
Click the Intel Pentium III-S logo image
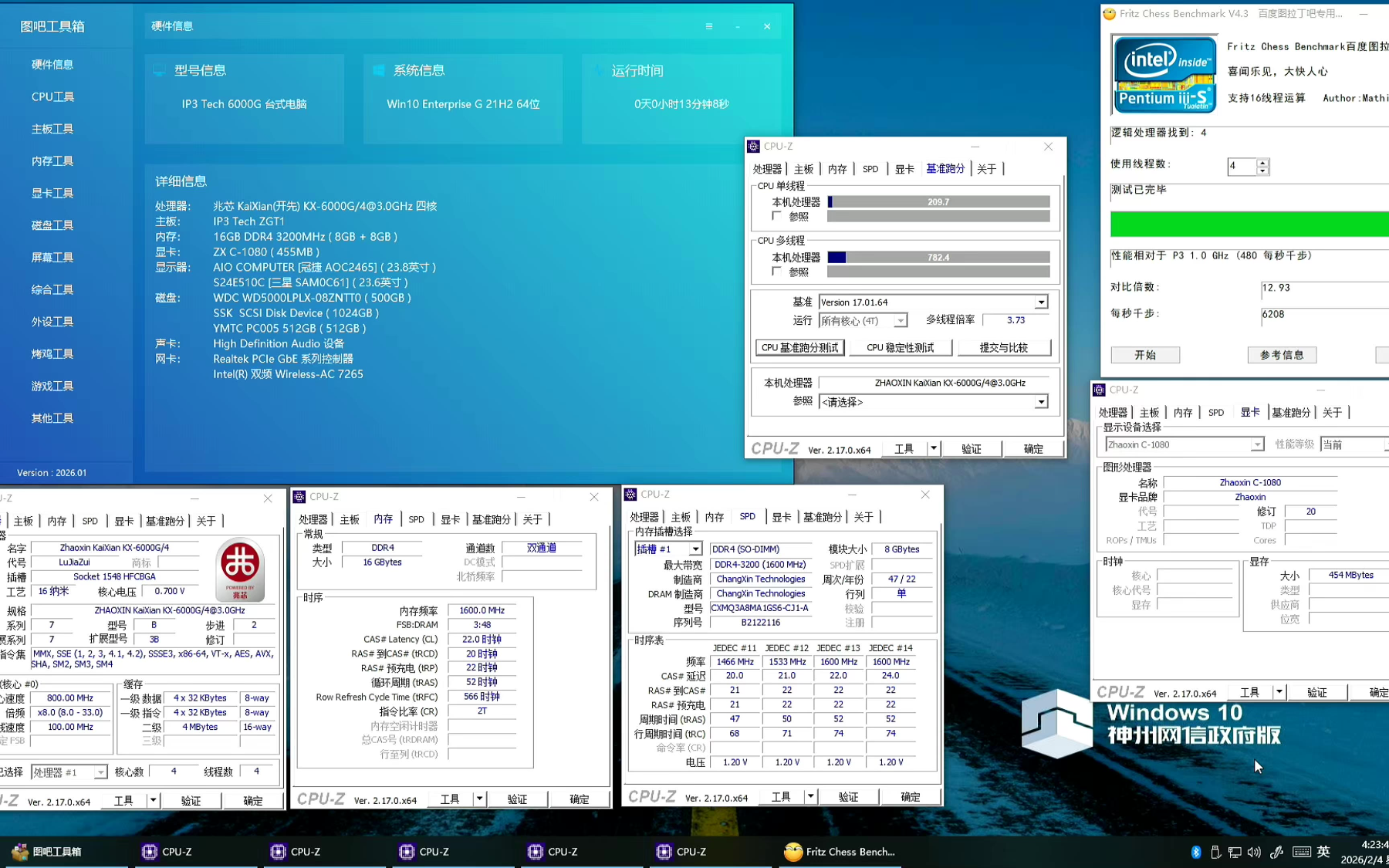pyautogui.click(x=1164, y=76)
